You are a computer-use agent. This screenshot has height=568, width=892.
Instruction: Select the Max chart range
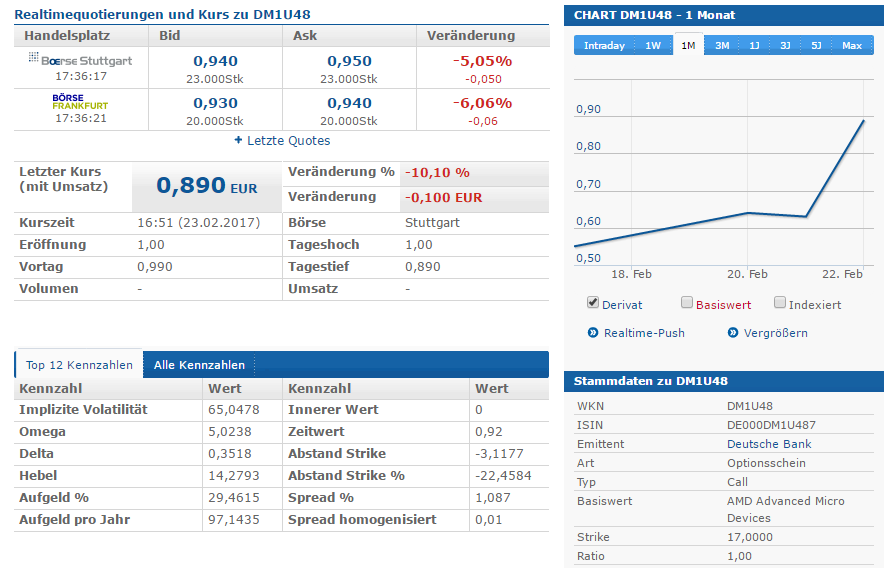pyautogui.click(x=852, y=46)
